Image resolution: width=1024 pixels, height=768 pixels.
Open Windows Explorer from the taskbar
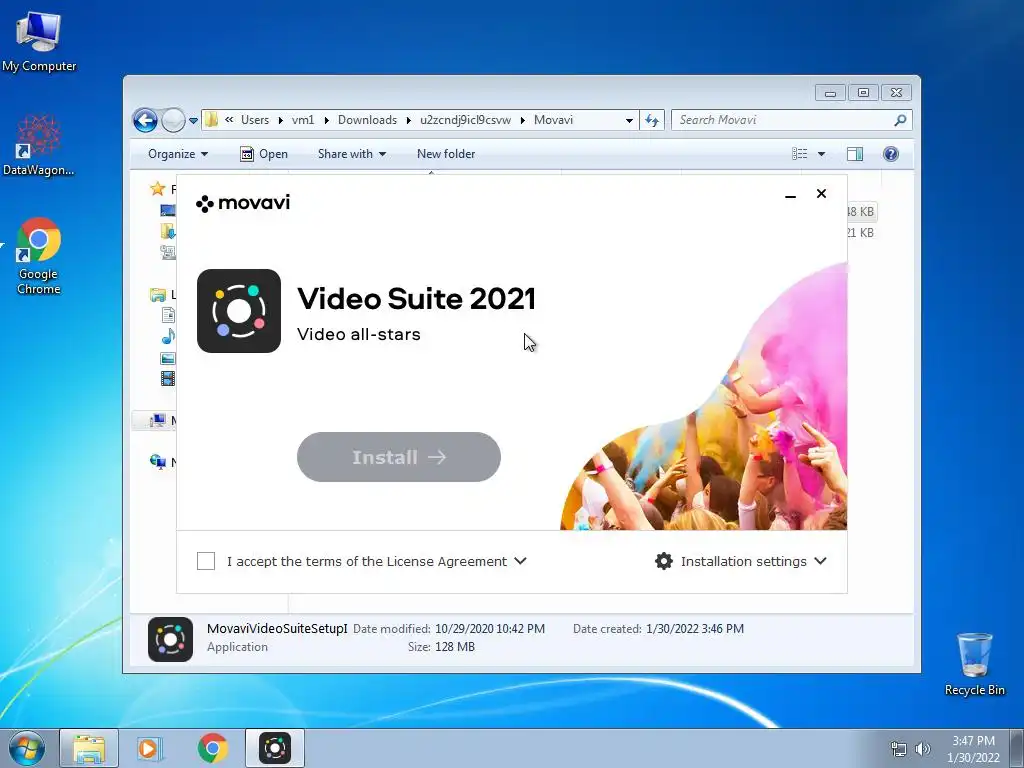(x=89, y=748)
